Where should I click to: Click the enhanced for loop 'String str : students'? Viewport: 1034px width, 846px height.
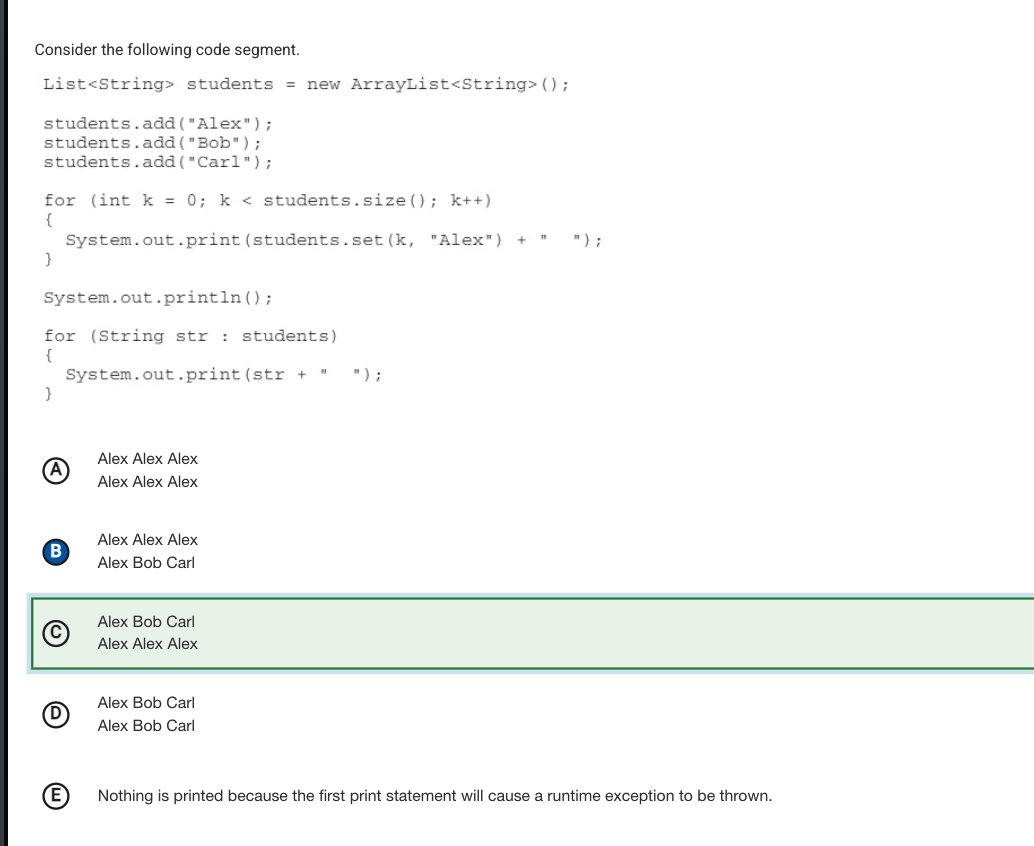(191, 336)
